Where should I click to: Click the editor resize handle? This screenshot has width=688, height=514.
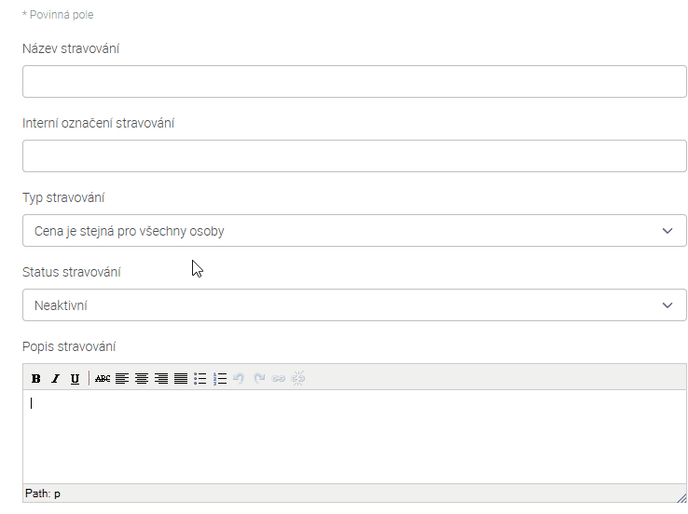click(681, 495)
